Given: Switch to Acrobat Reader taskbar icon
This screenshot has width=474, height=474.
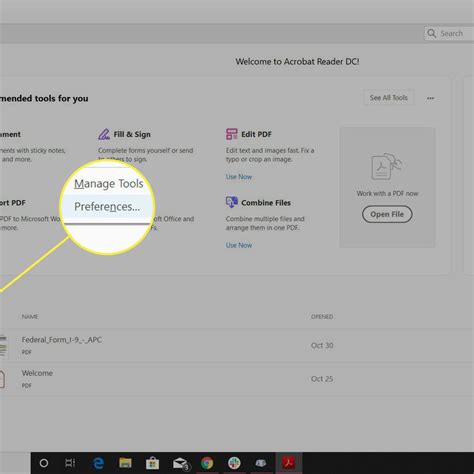Looking at the screenshot, I should pyautogui.click(x=289, y=463).
